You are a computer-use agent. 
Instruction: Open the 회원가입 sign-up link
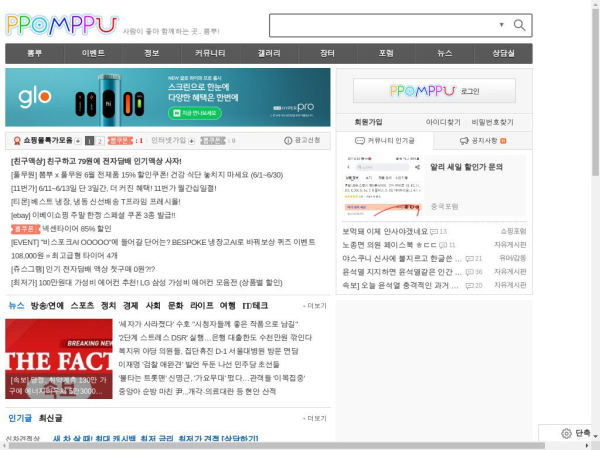(x=368, y=122)
